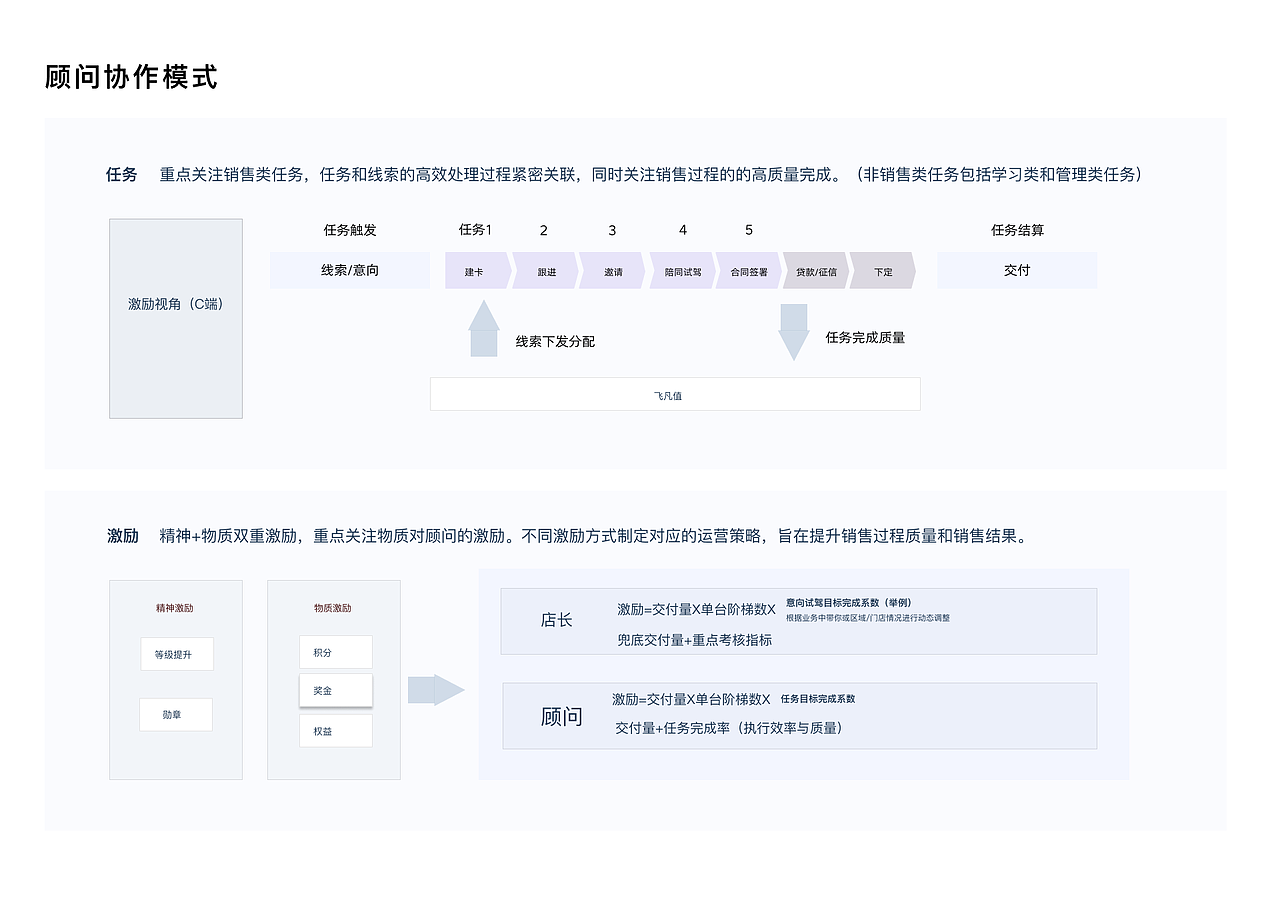Open the 线索/意向 trigger box
Screen dimensions: 1280x924
click(350, 270)
